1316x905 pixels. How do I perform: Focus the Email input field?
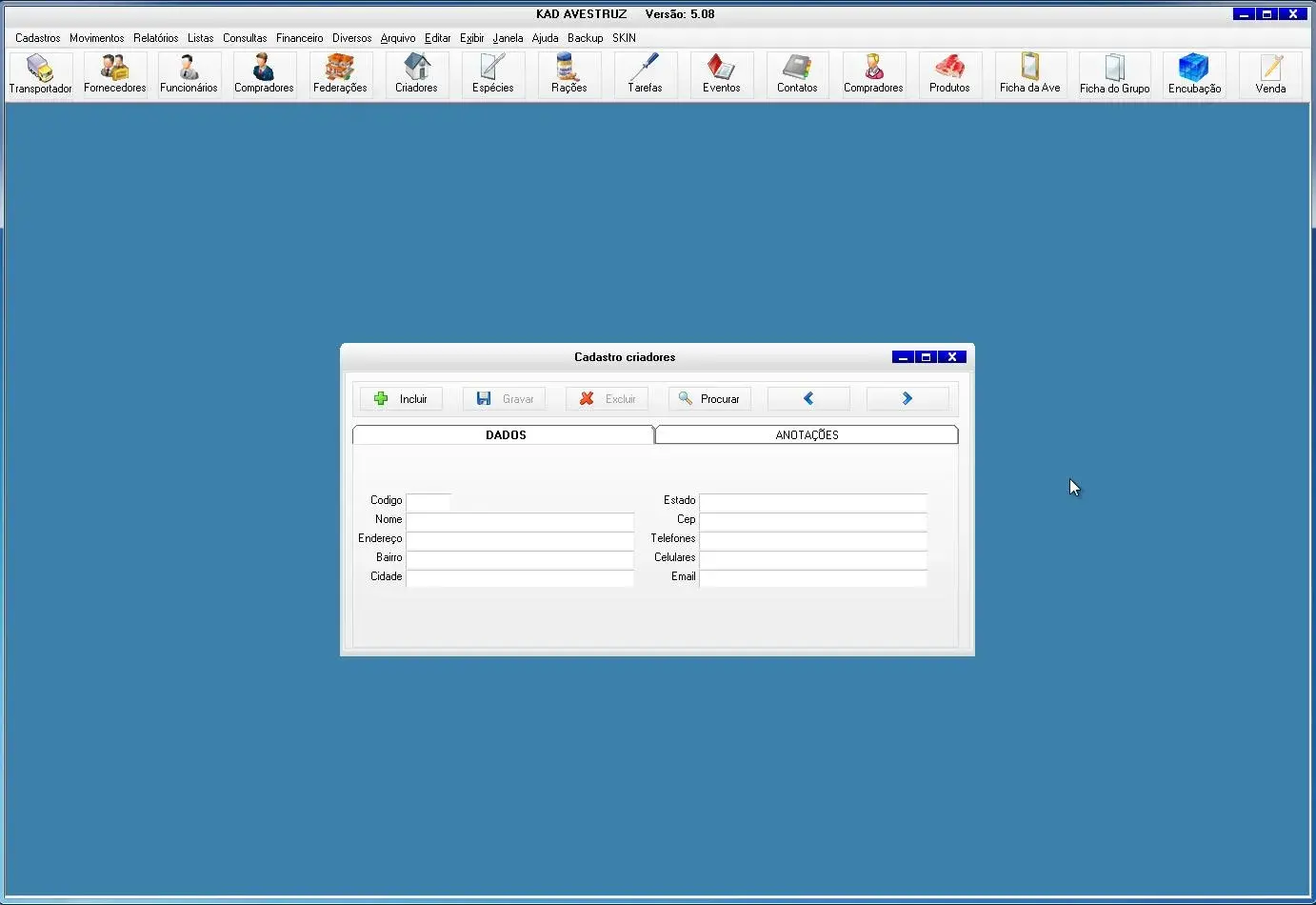pos(812,578)
